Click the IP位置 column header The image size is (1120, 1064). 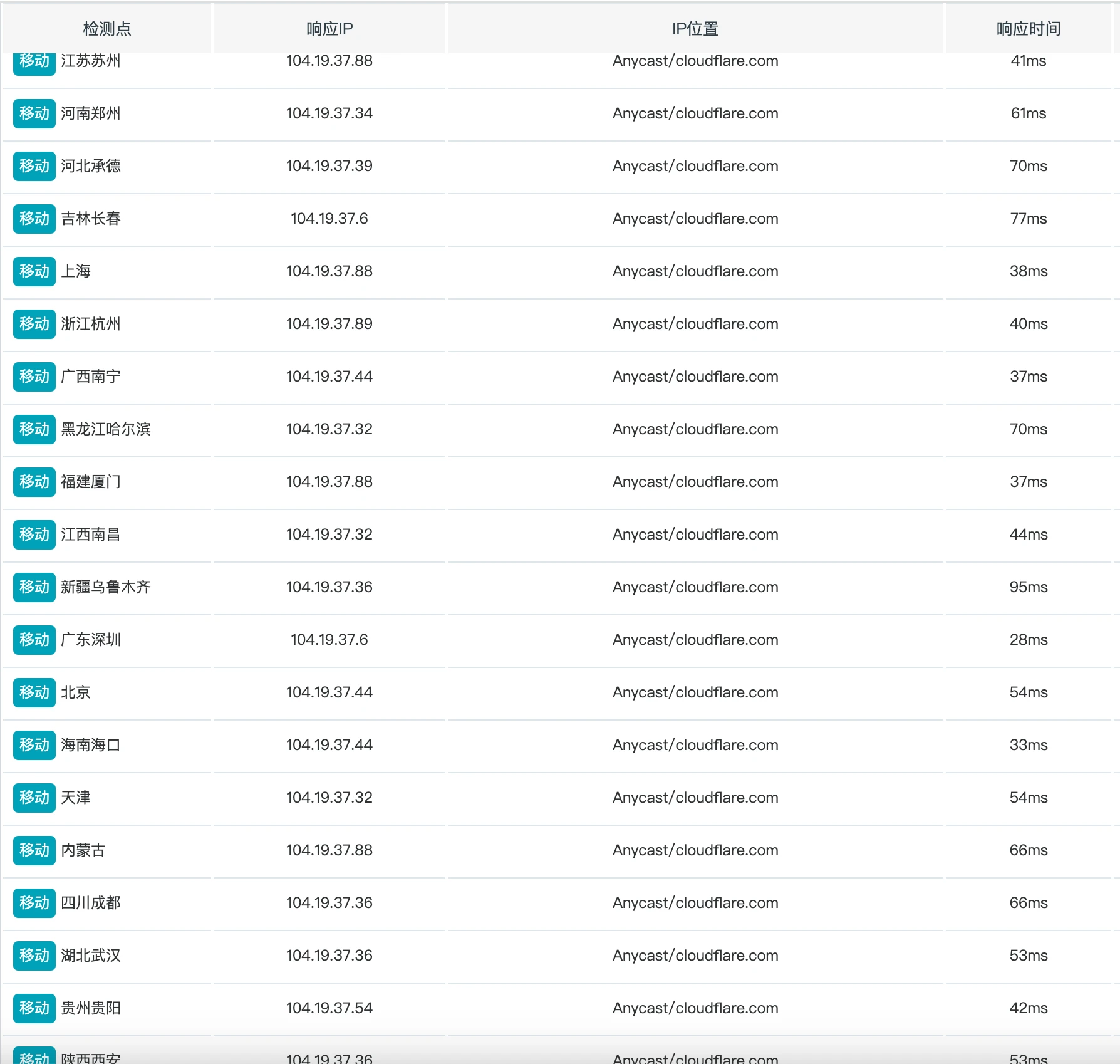(x=695, y=29)
